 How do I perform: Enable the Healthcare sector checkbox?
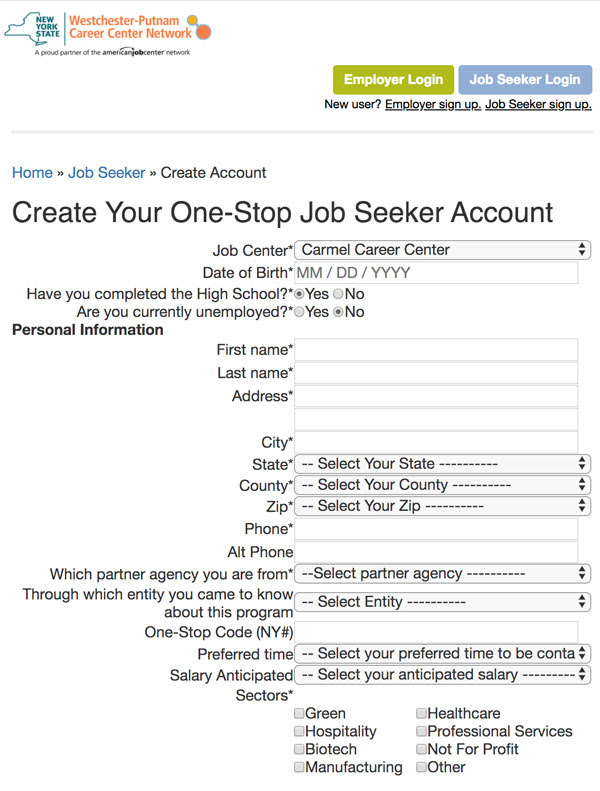pos(421,714)
